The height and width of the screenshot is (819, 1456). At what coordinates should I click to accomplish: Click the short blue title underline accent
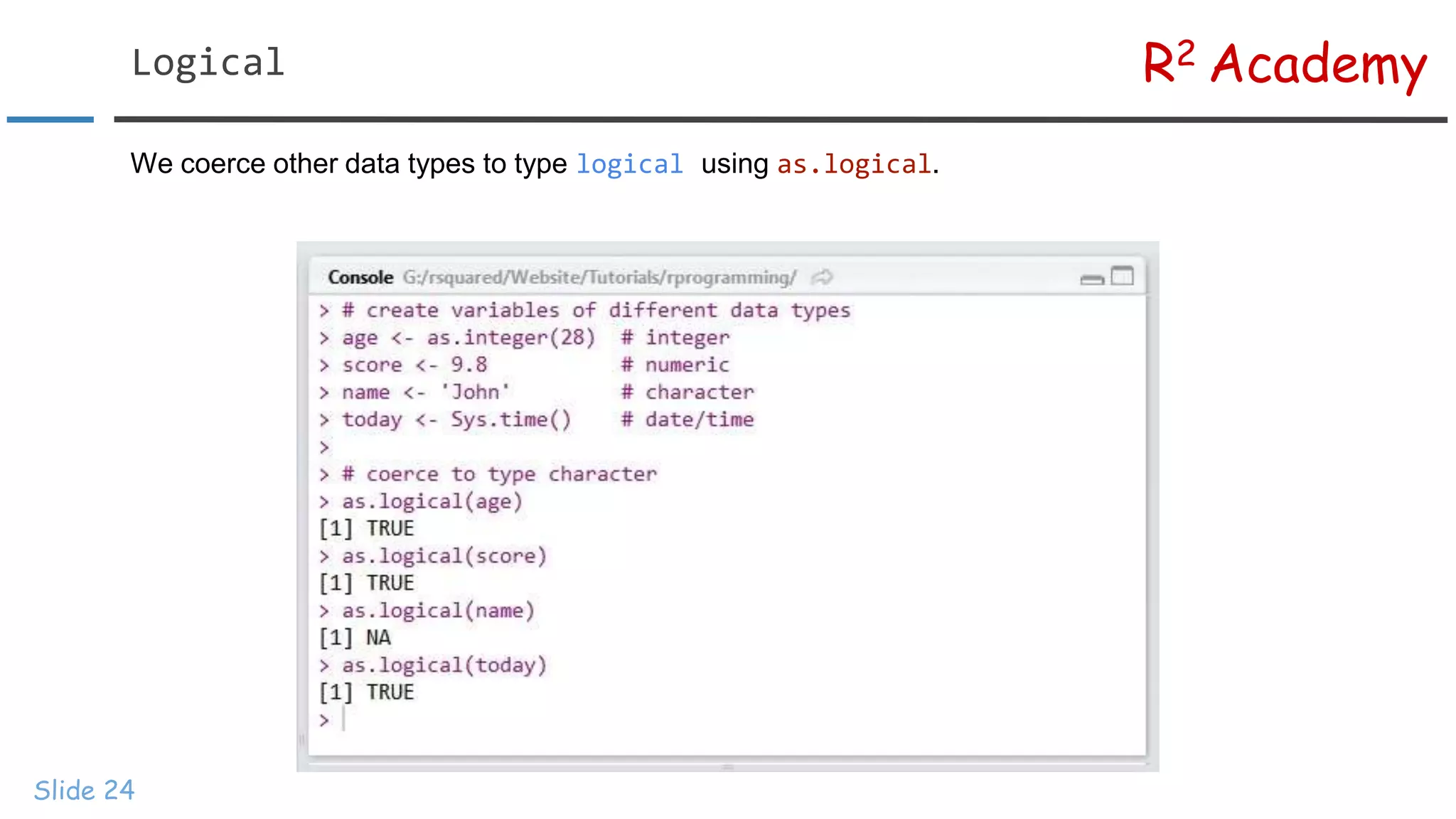pos(50,119)
